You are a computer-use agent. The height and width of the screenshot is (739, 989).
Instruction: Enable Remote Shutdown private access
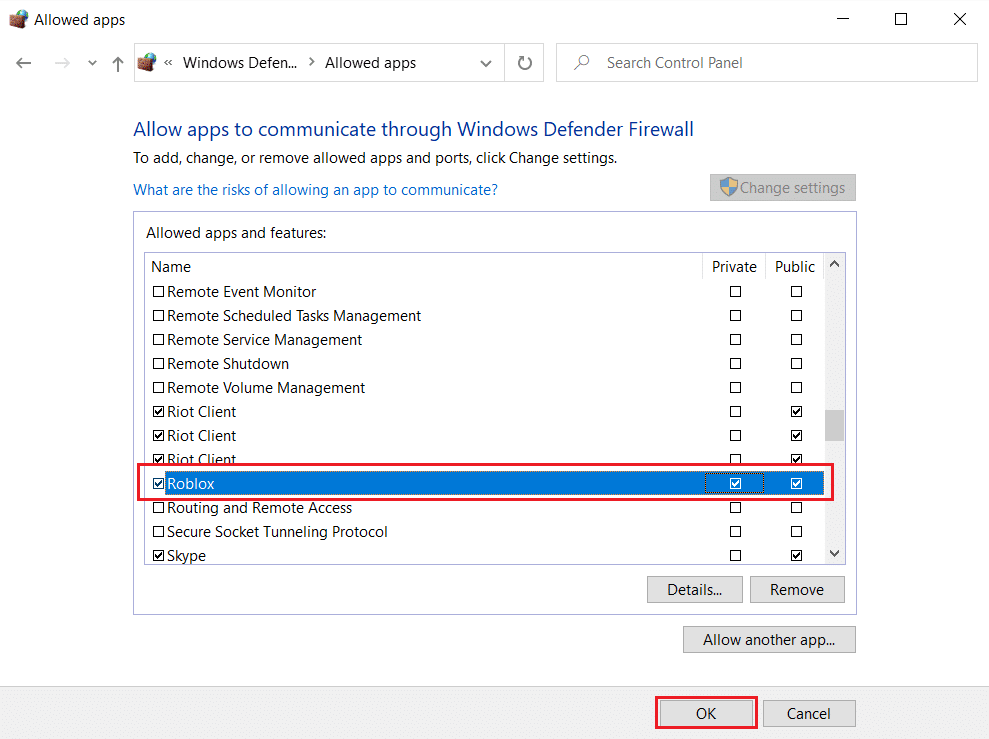735,363
